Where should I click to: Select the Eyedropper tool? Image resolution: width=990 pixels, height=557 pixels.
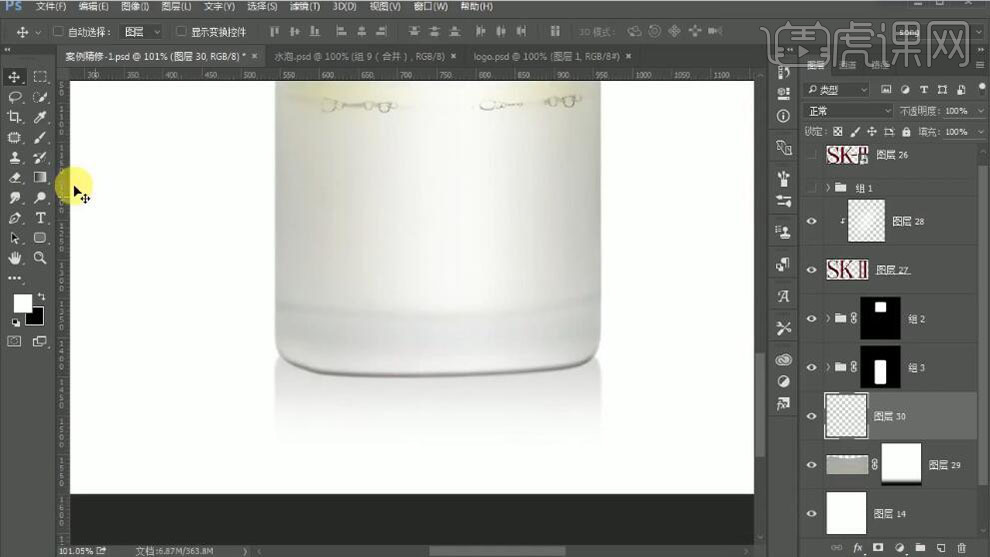[x=40, y=117]
